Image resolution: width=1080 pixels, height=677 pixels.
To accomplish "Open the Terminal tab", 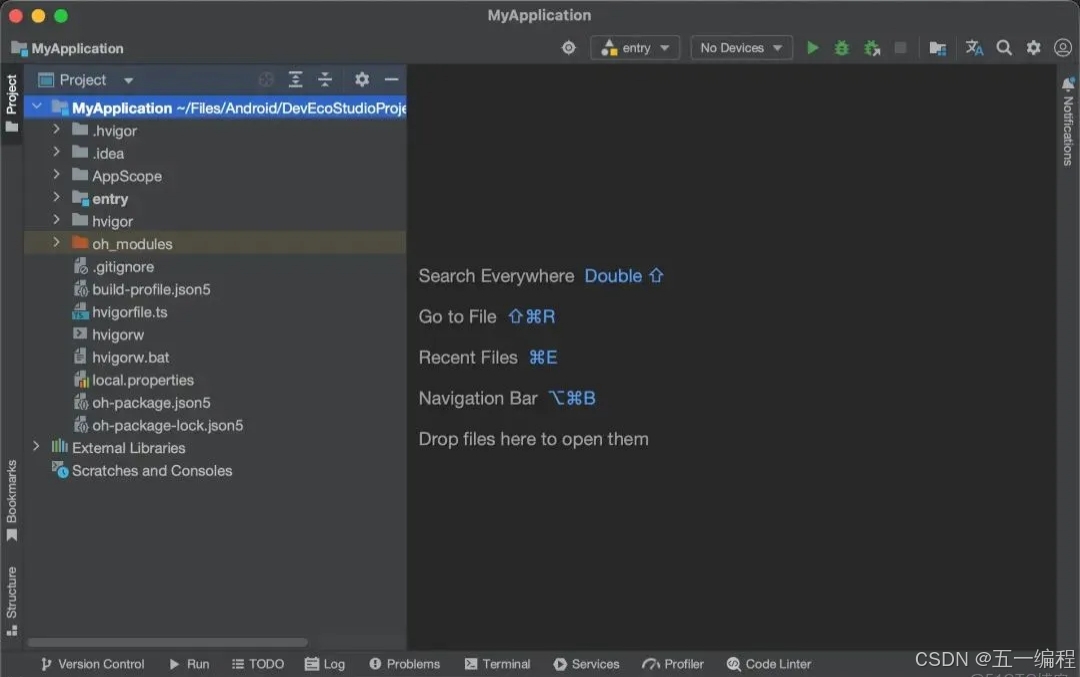I will pos(497,664).
